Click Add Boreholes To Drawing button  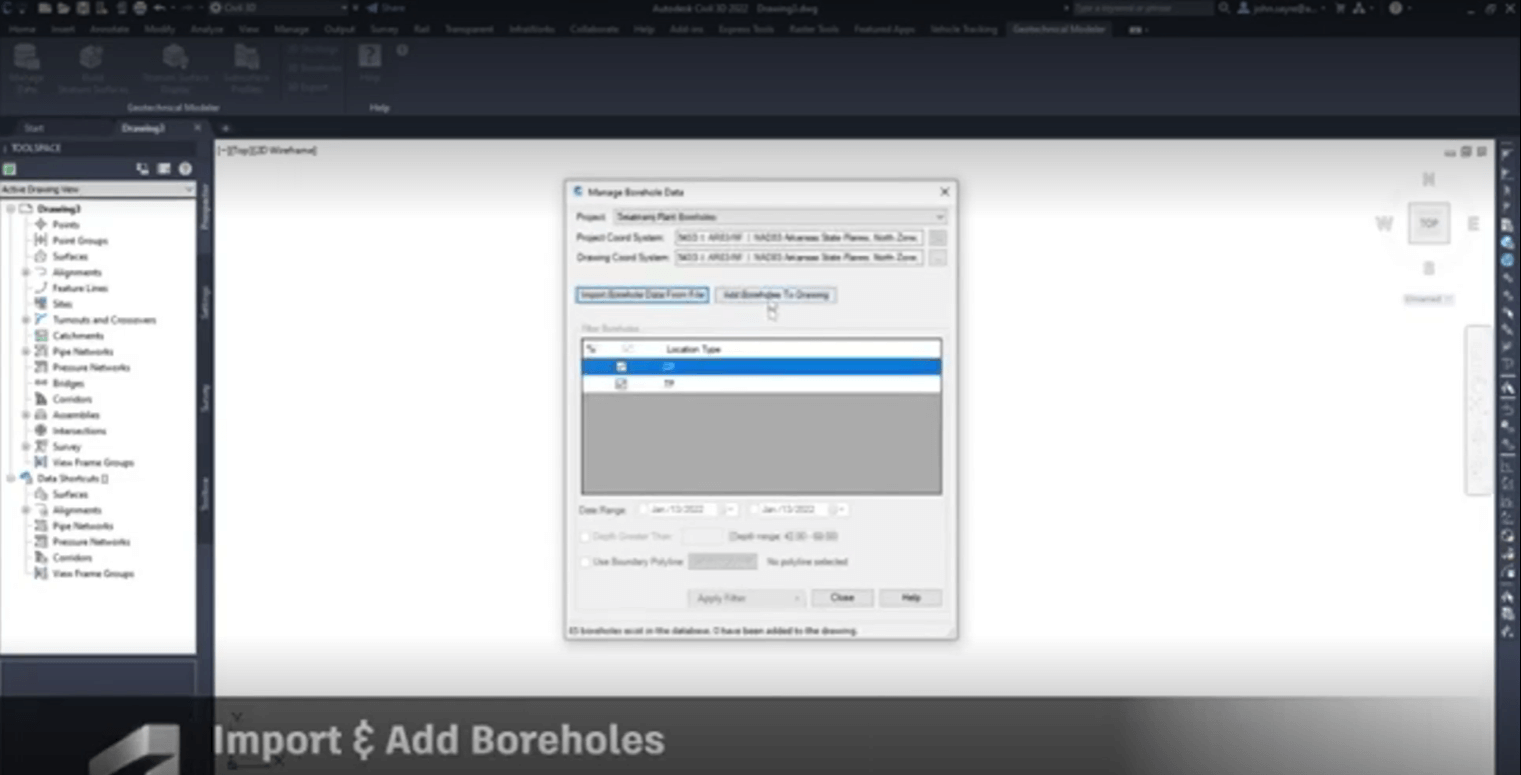776,295
